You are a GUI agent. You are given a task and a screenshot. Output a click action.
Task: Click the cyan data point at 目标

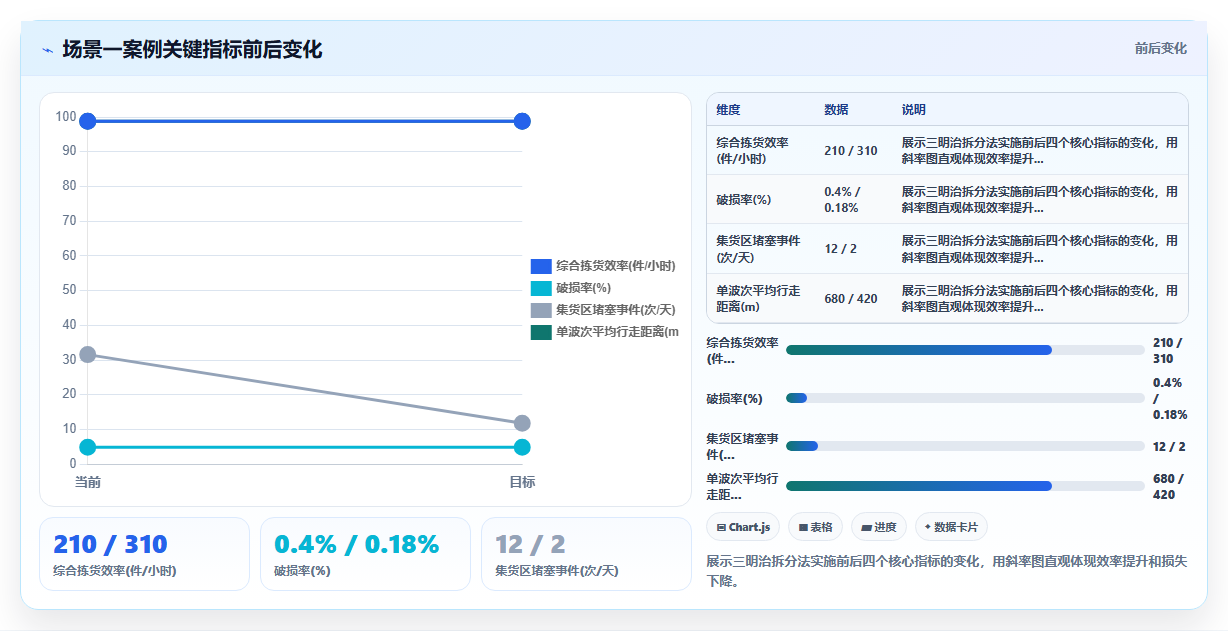pos(522,447)
